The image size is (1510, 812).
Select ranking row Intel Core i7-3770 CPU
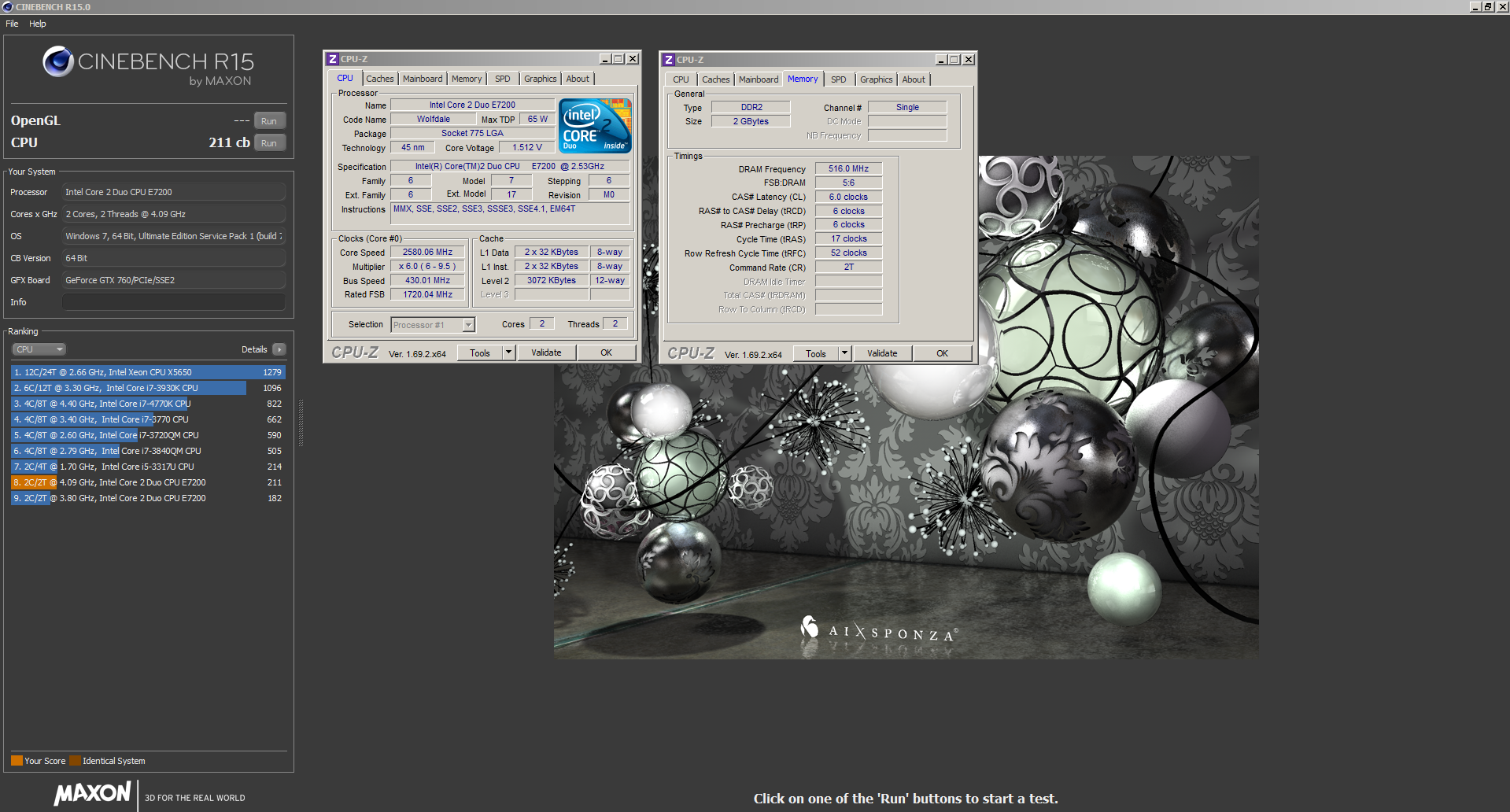[x=148, y=419]
